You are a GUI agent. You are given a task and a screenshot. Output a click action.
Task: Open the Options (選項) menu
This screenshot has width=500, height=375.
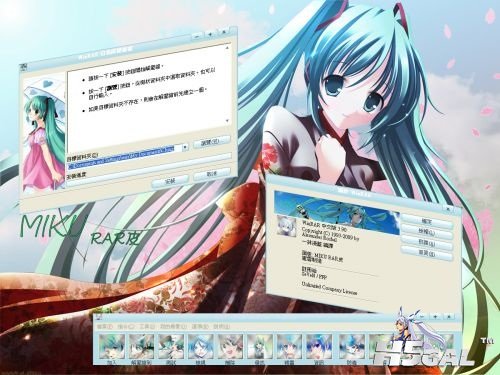[200, 327]
